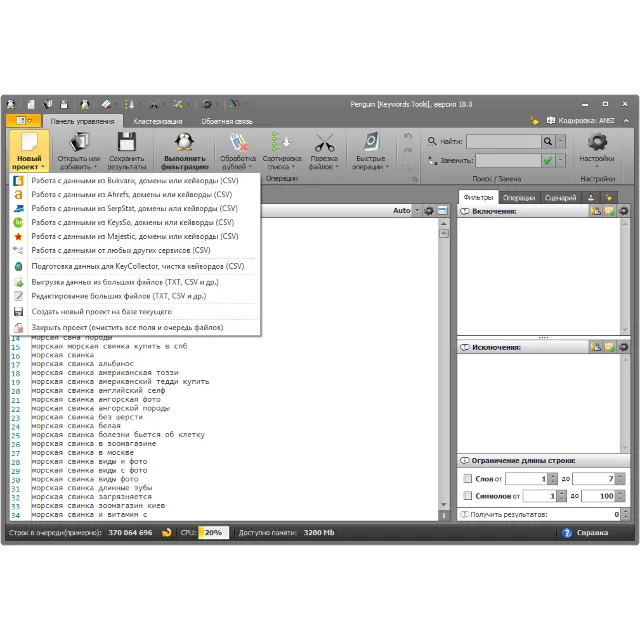Click the Слов до value field showing 7

coord(594,478)
